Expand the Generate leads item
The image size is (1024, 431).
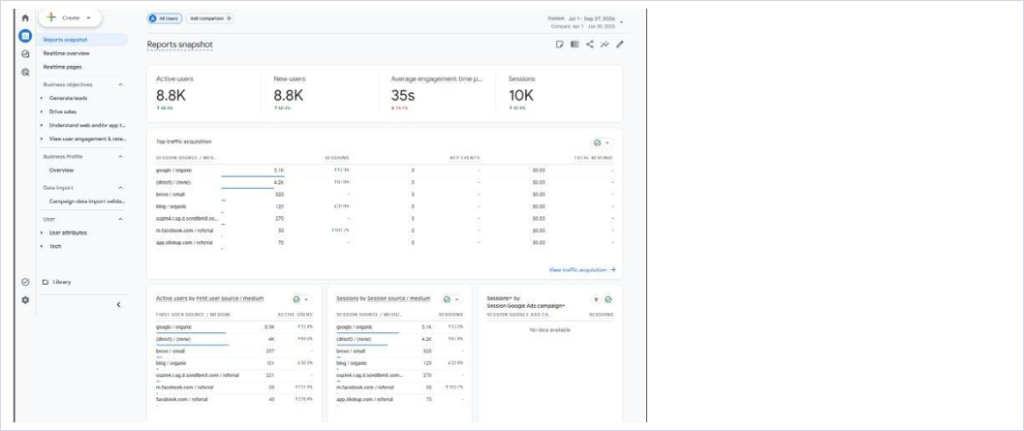coord(42,98)
